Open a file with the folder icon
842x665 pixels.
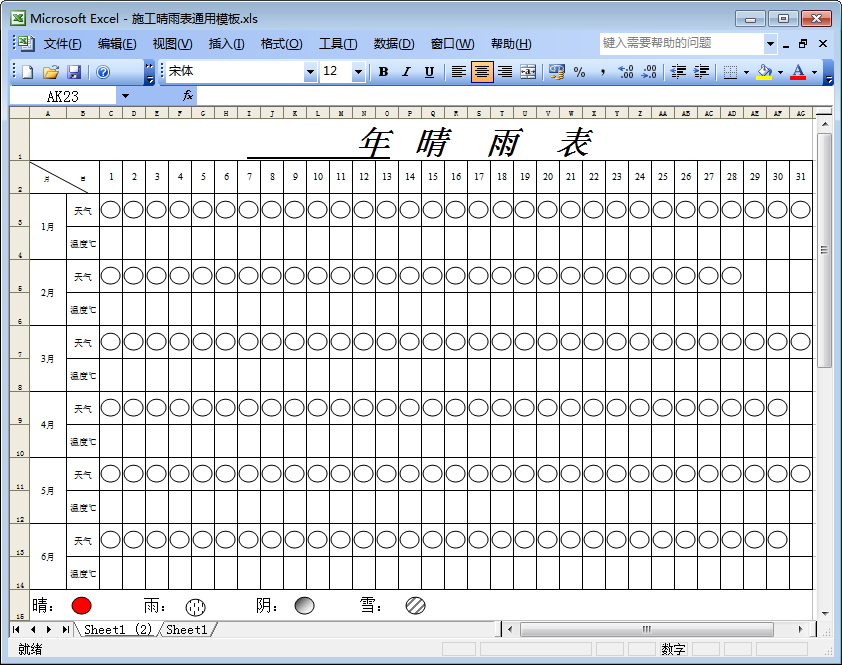tap(50, 72)
